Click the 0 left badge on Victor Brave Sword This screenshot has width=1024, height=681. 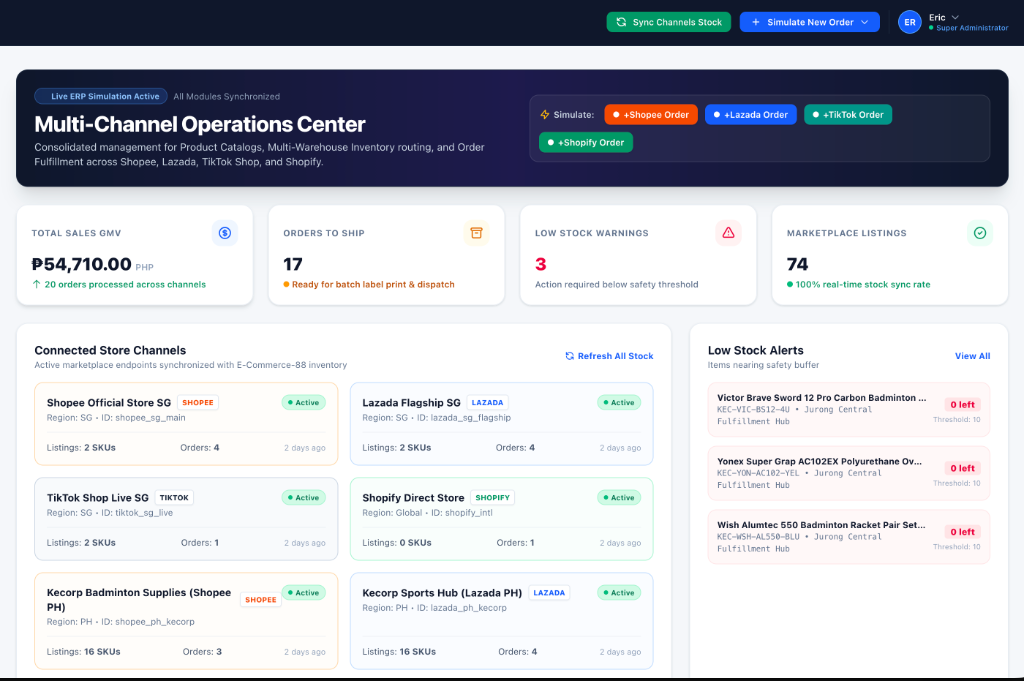[x=962, y=405]
